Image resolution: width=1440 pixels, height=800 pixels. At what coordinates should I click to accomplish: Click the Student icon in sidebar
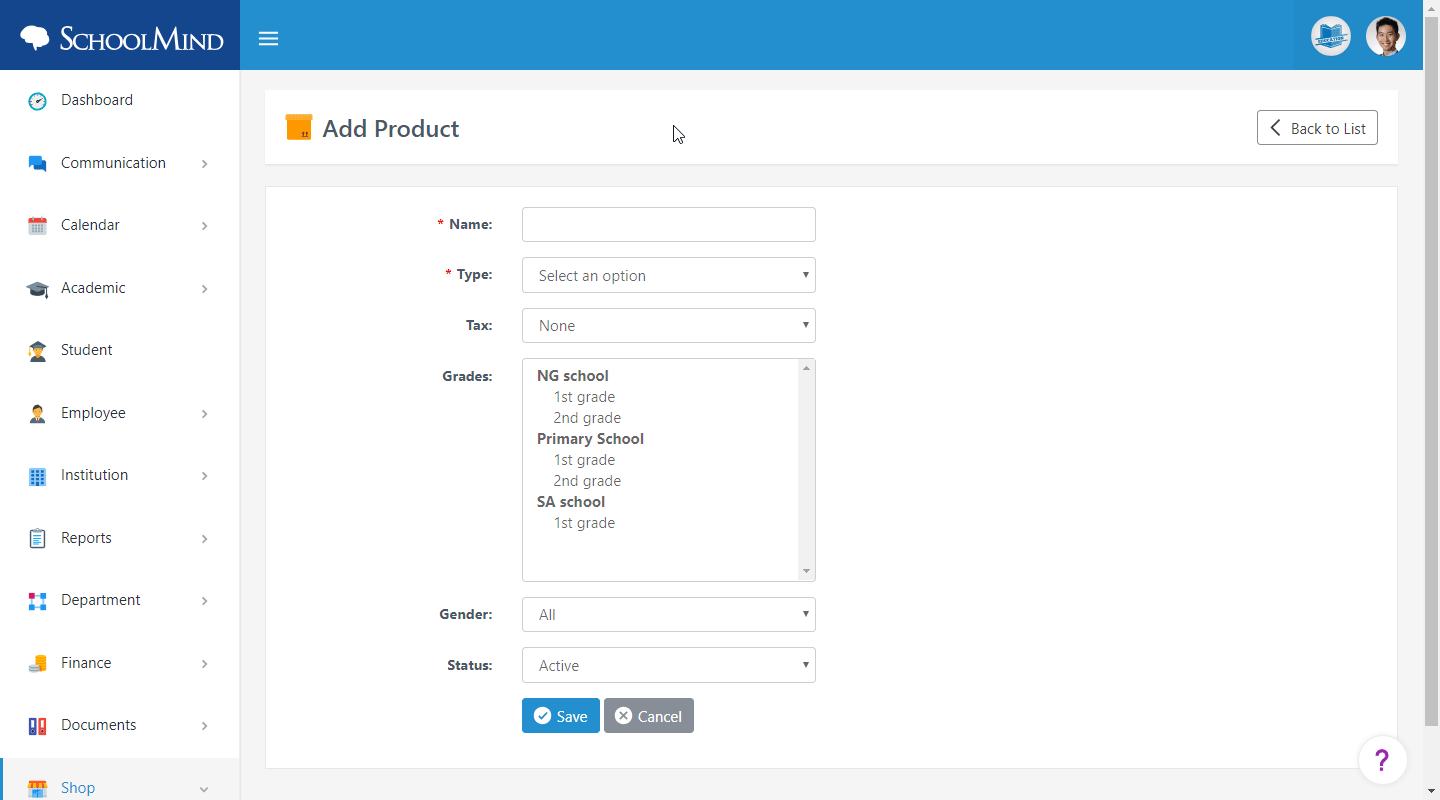tap(37, 350)
